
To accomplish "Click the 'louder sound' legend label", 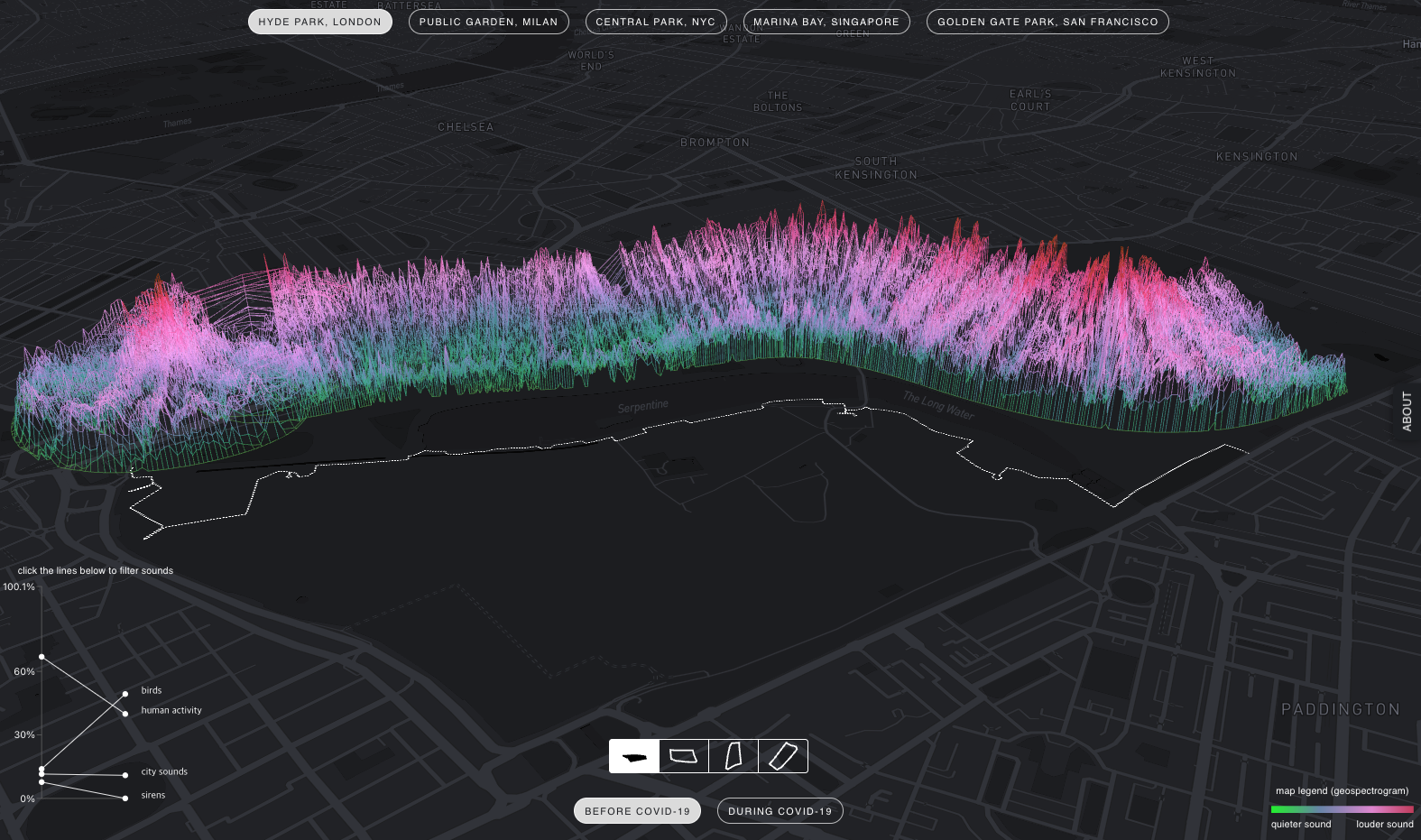I will coord(1385,824).
